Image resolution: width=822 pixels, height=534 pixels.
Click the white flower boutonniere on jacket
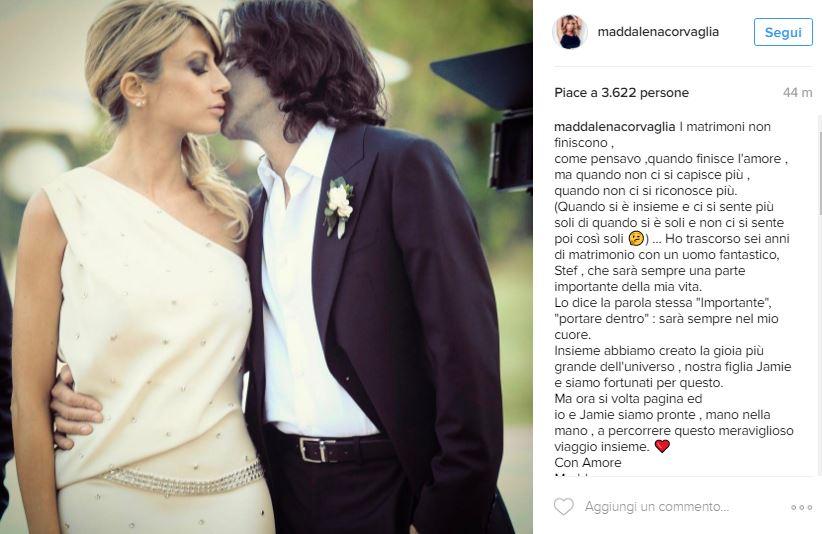tap(338, 204)
